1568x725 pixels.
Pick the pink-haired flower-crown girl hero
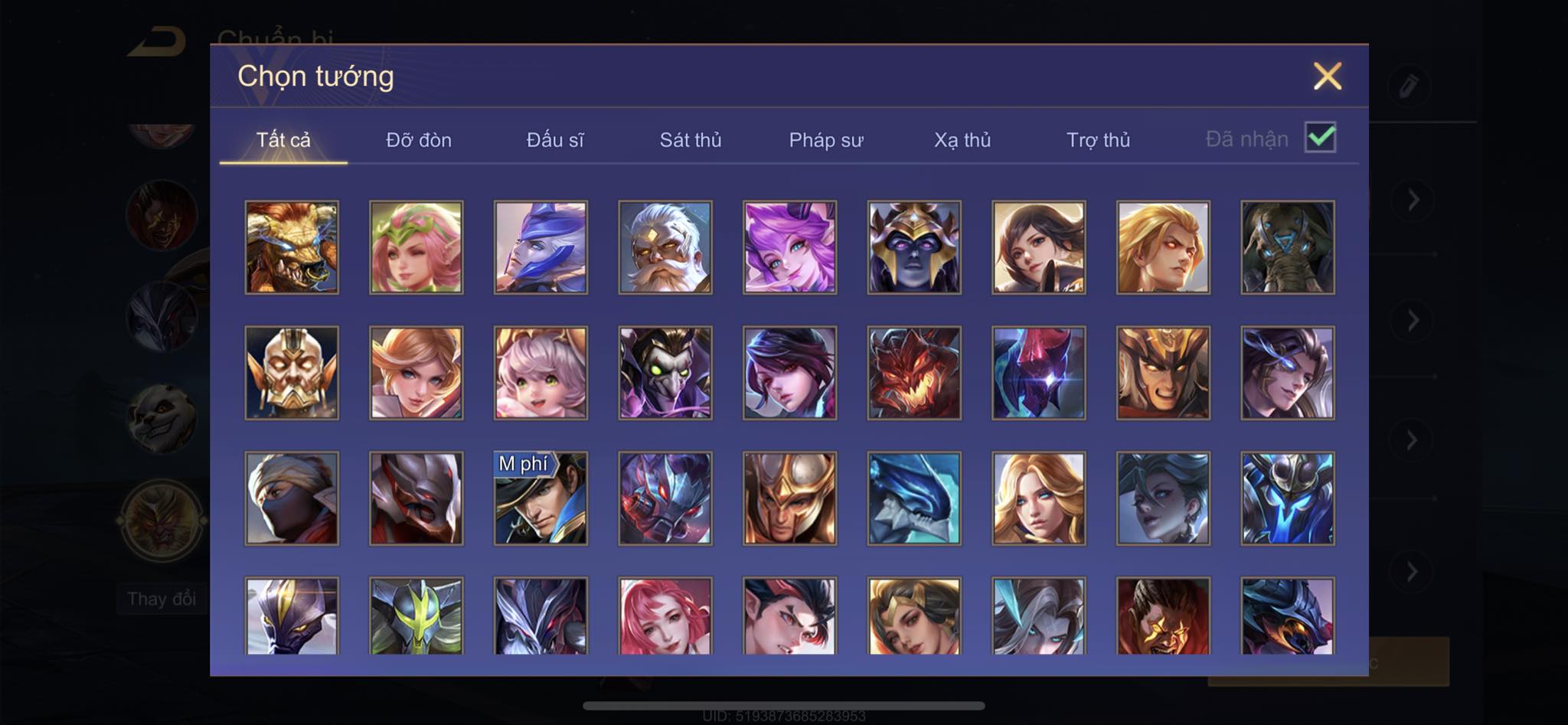coord(416,247)
